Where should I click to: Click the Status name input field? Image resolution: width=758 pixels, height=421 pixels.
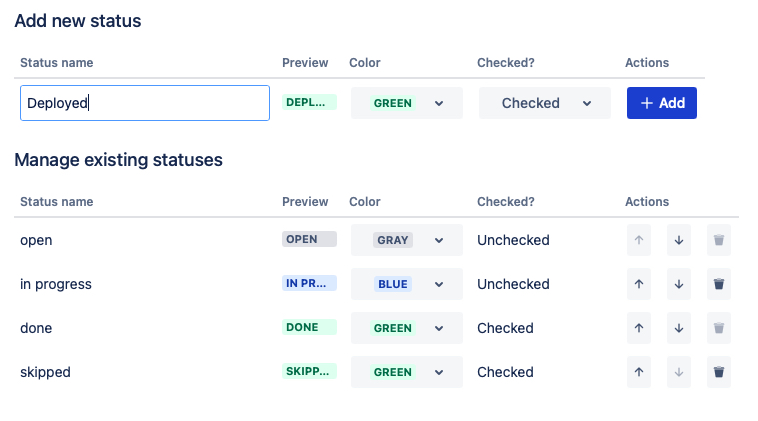[x=145, y=103]
